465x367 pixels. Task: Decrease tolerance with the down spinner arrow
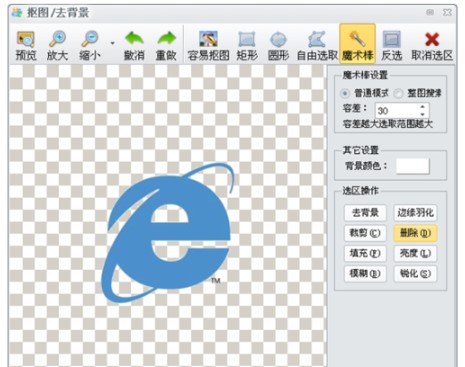pos(423,114)
